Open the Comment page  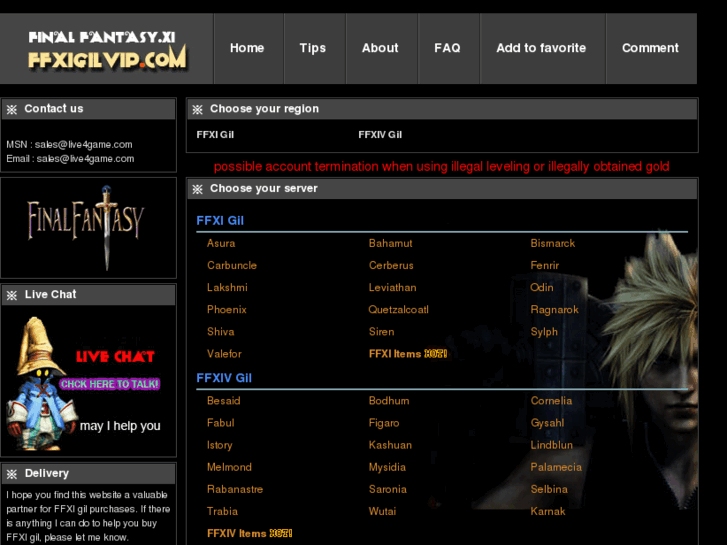tap(650, 48)
